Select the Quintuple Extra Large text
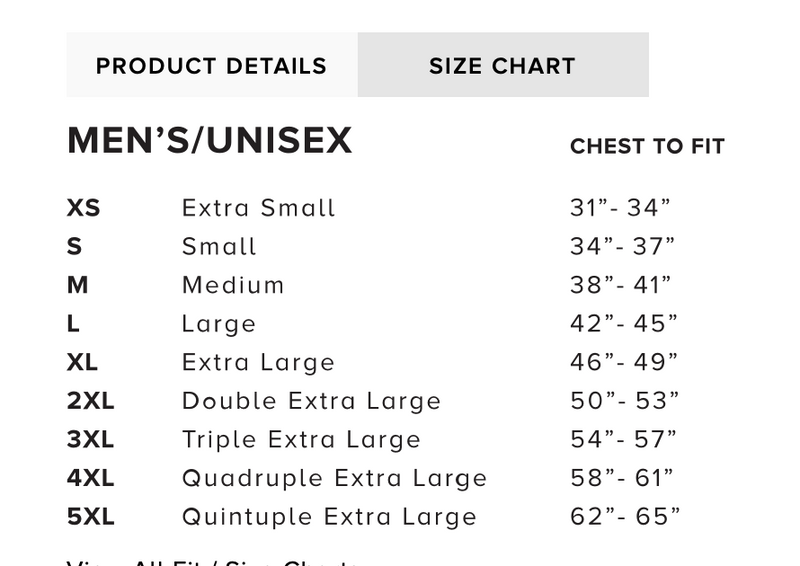The image size is (800, 566). 329,517
